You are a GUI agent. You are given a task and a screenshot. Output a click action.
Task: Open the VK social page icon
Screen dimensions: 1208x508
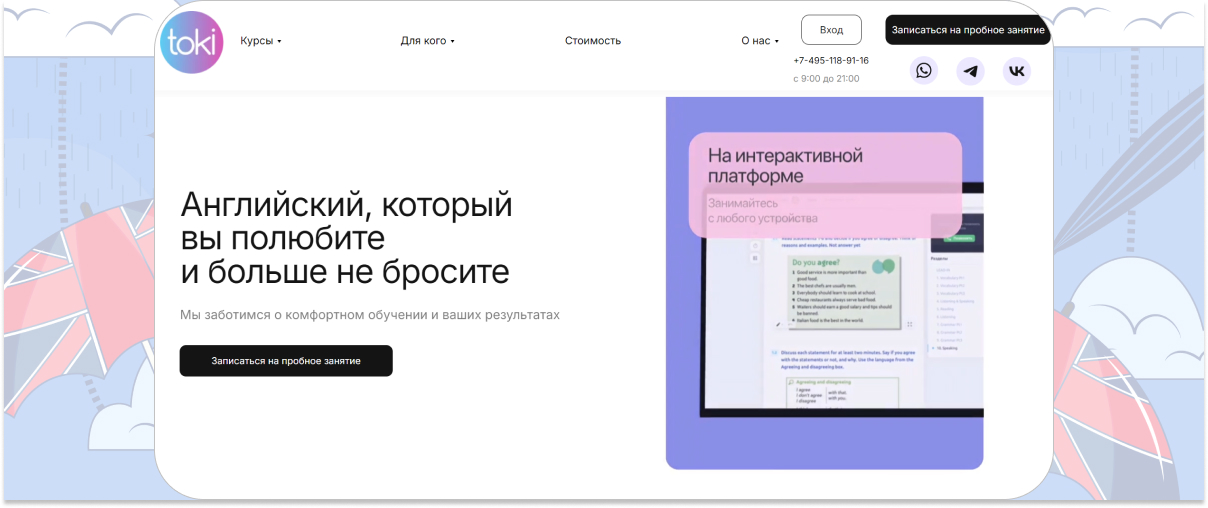[x=1016, y=71]
